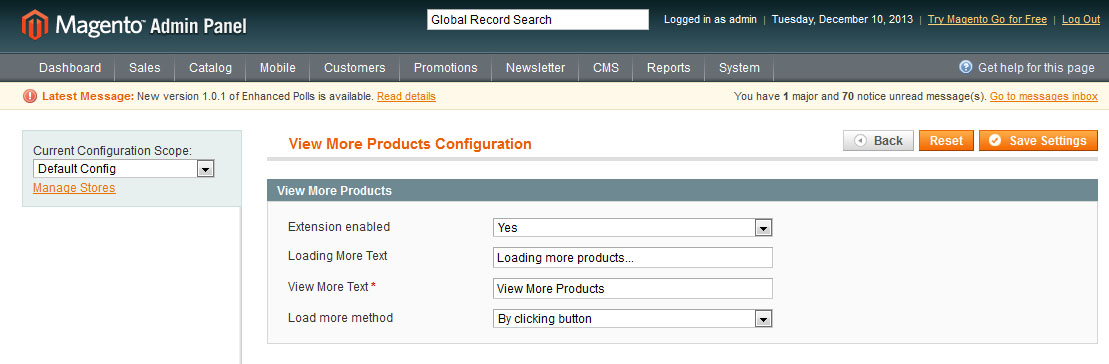Viewport: 1109px width, 364px height.
Task: Click the 'Logged in as admin' text
Action: click(x=710, y=20)
